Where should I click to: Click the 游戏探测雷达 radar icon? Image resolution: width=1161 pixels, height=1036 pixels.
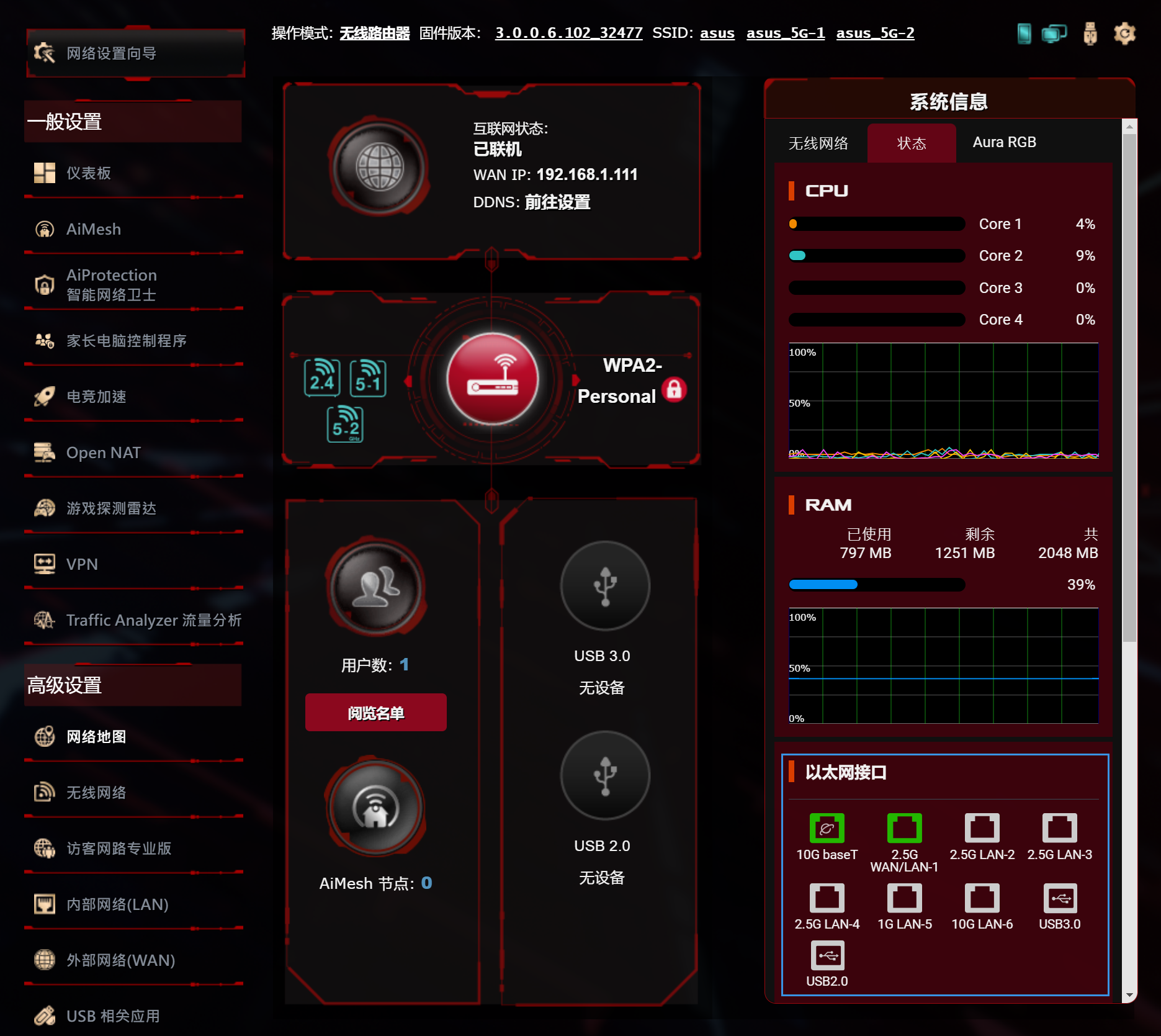[45, 508]
